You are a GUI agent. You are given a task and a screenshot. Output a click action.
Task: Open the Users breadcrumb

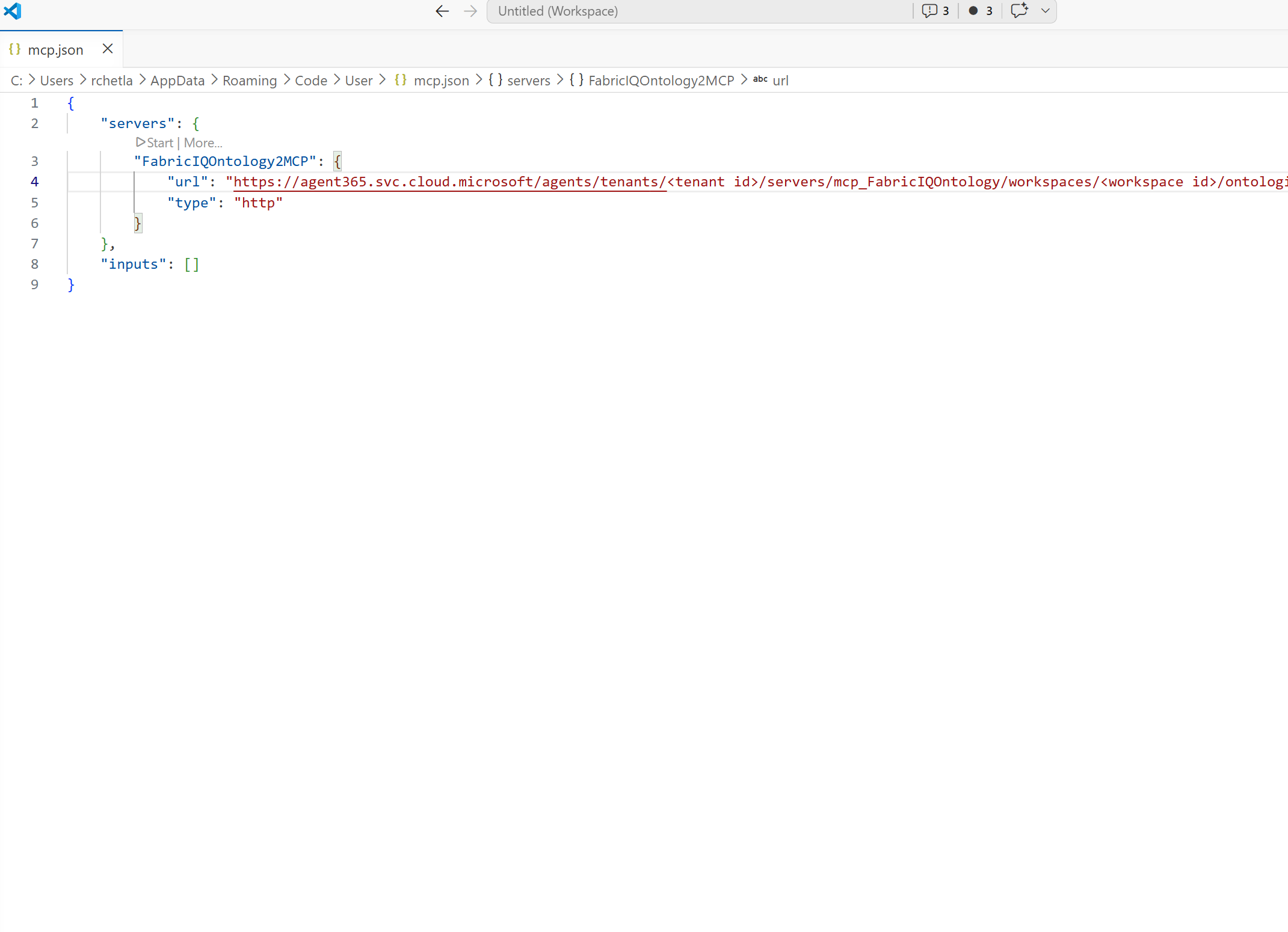(x=57, y=81)
